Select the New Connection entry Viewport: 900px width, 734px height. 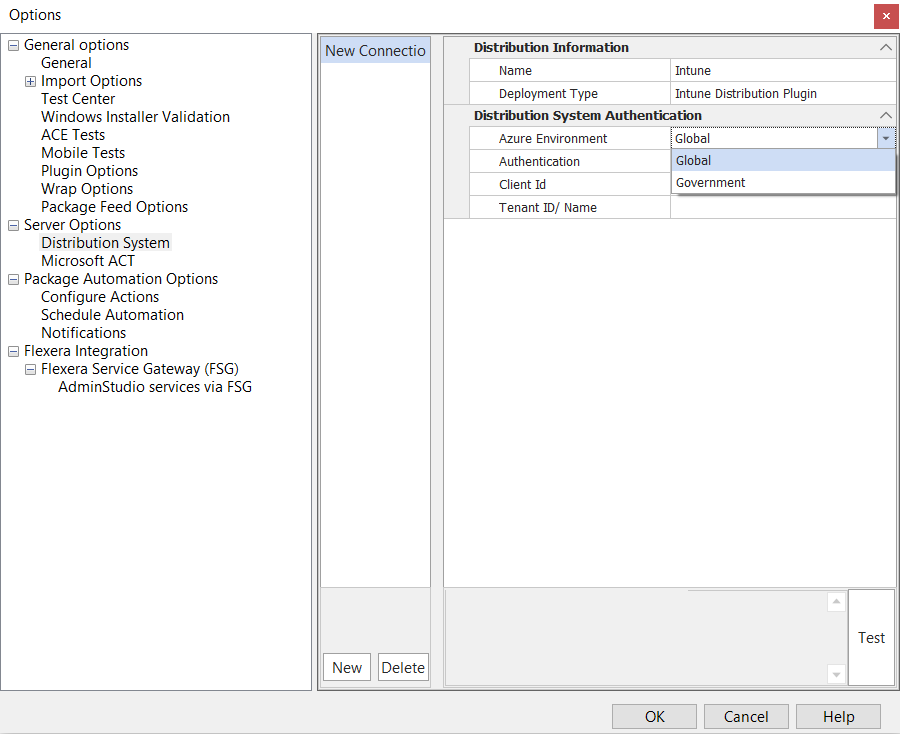(375, 50)
